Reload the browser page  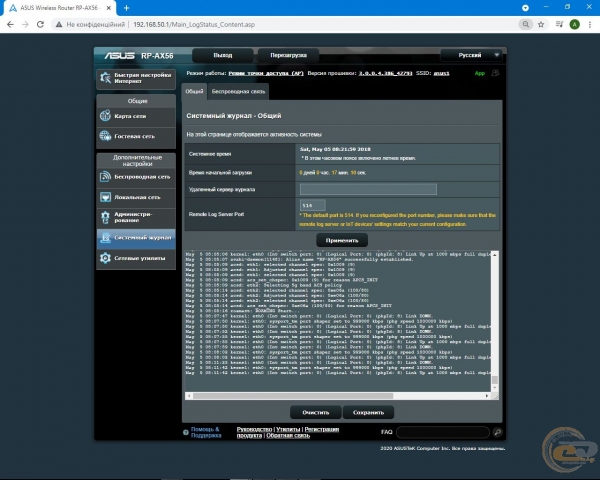click(x=40, y=24)
